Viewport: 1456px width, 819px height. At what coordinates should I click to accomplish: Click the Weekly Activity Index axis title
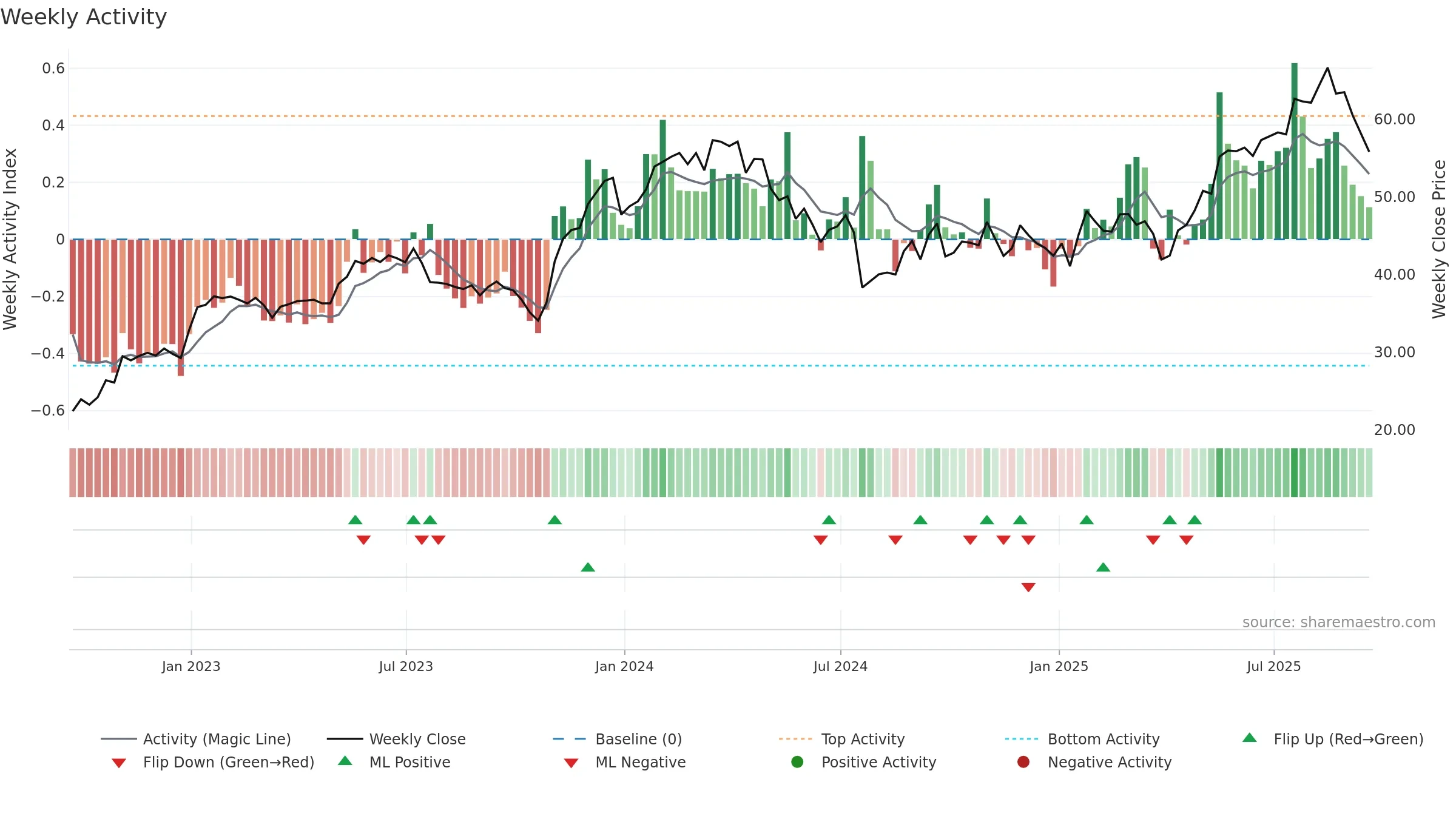(x=10, y=239)
